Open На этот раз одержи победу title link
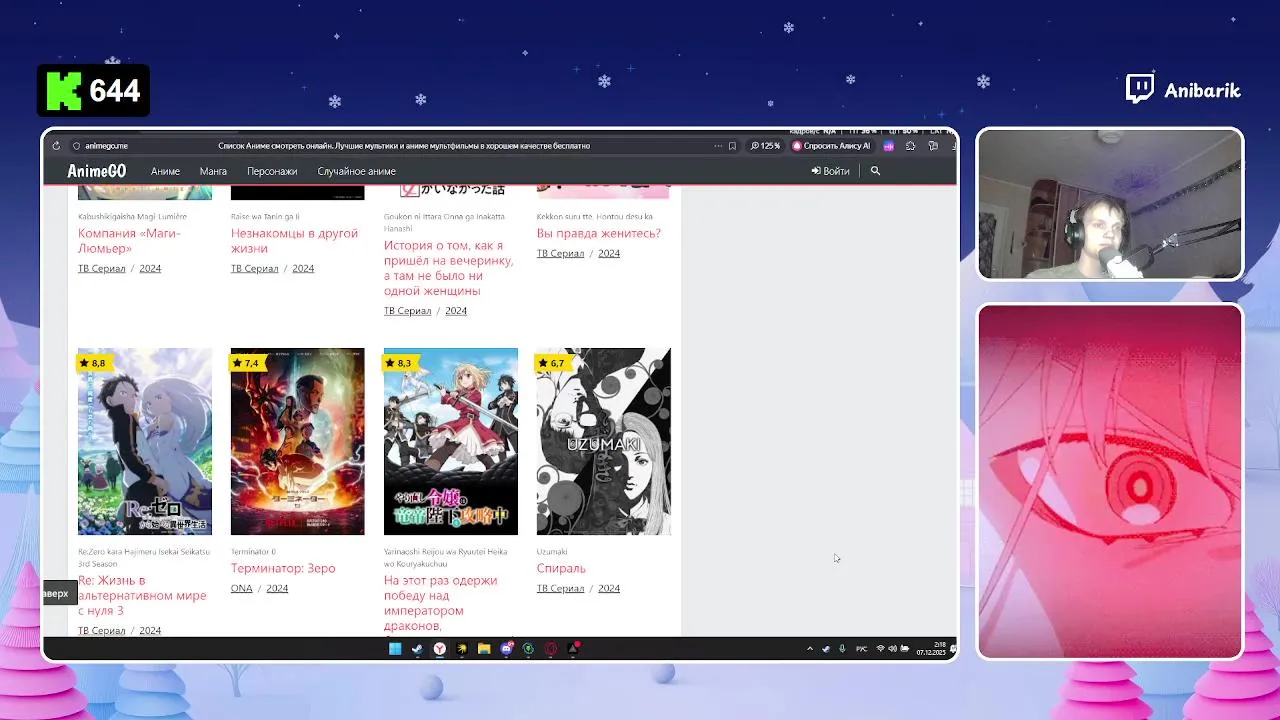The image size is (1280, 720). [x=440, y=603]
